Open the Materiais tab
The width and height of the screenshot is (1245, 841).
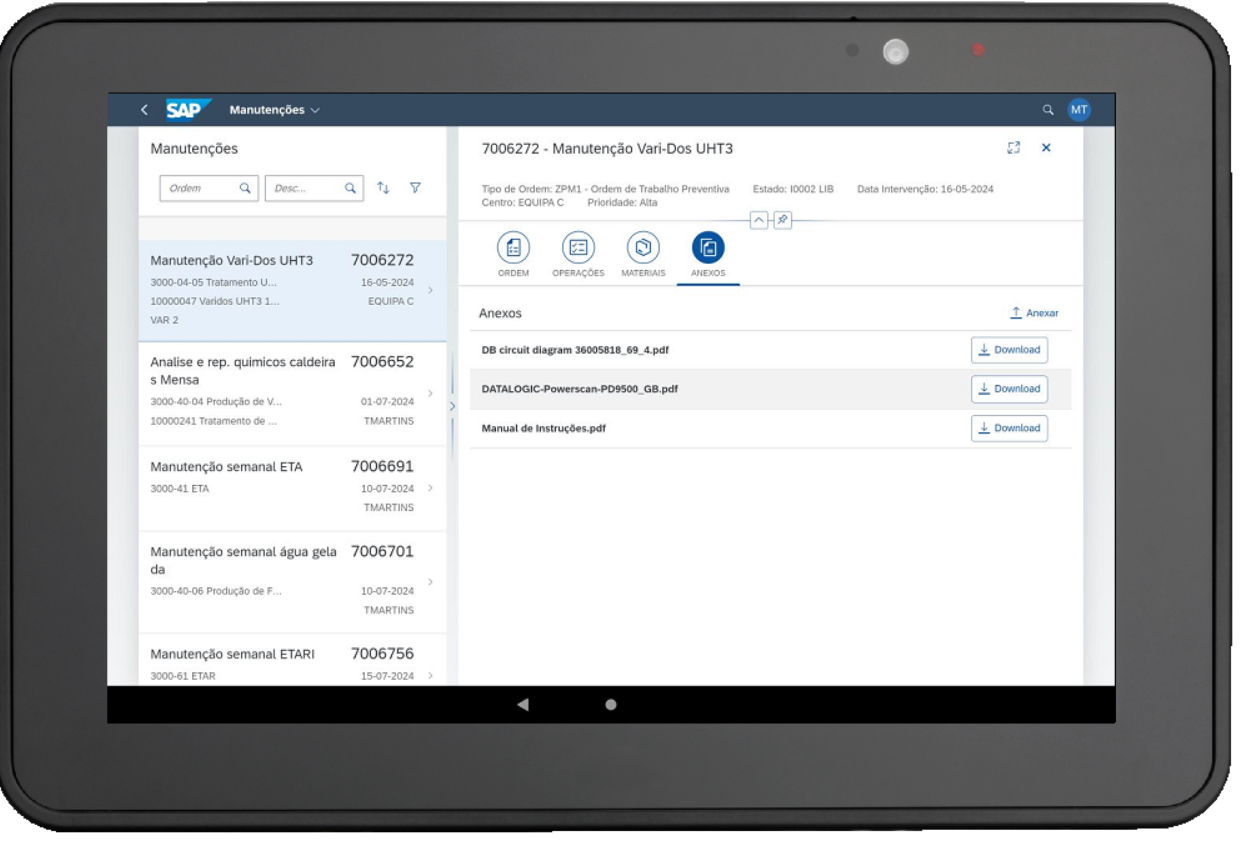pyautogui.click(x=643, y=247)
